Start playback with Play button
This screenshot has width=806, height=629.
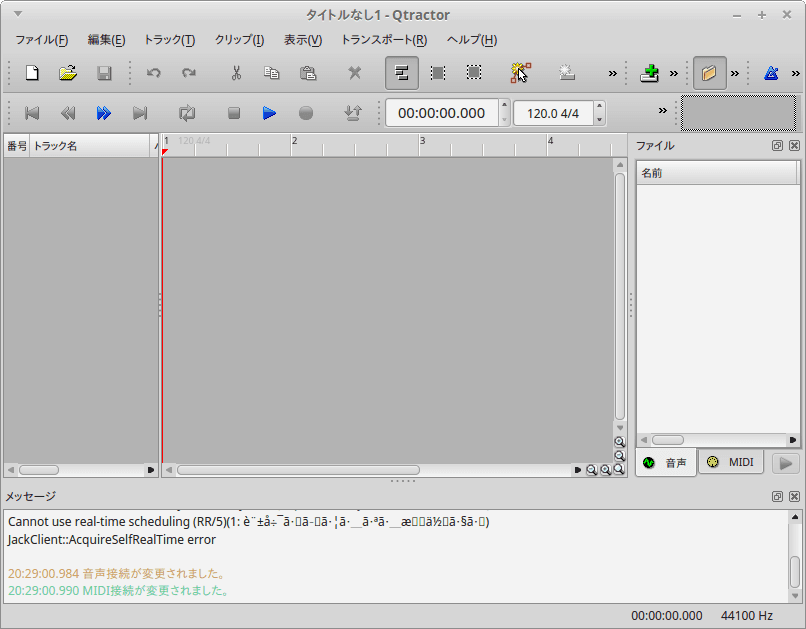[269, 113]
